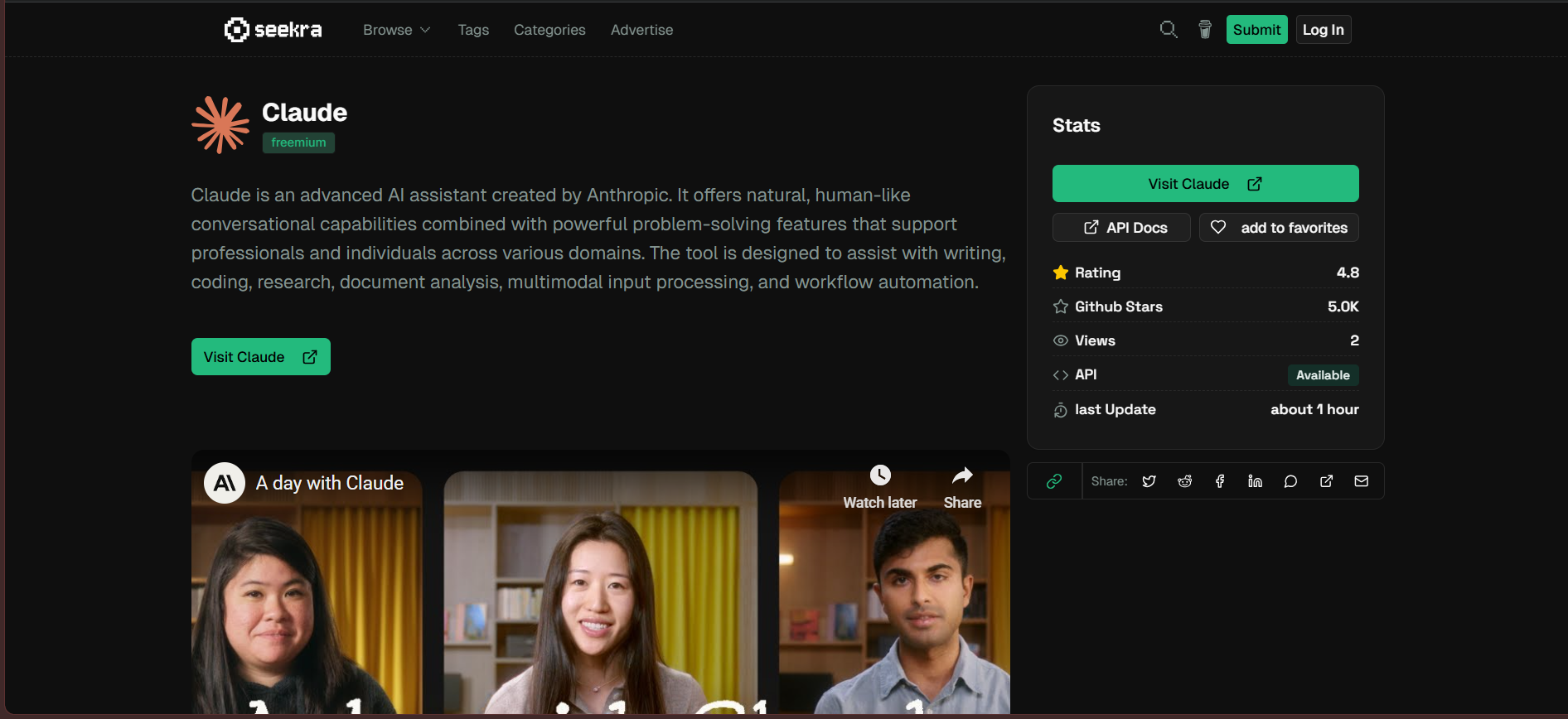The height and width of the screenshot is (719, 1568).
Task: Go to Tags page
Action: [x=473, y=30]
